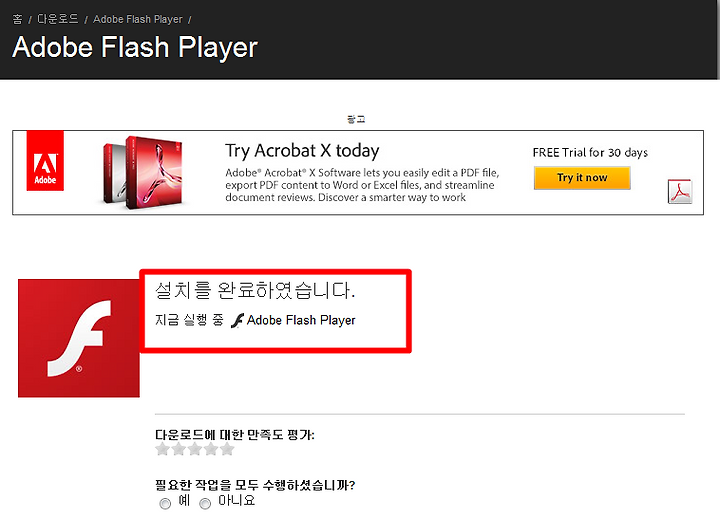Rate download with fifth star

click(x=227, y=449)
